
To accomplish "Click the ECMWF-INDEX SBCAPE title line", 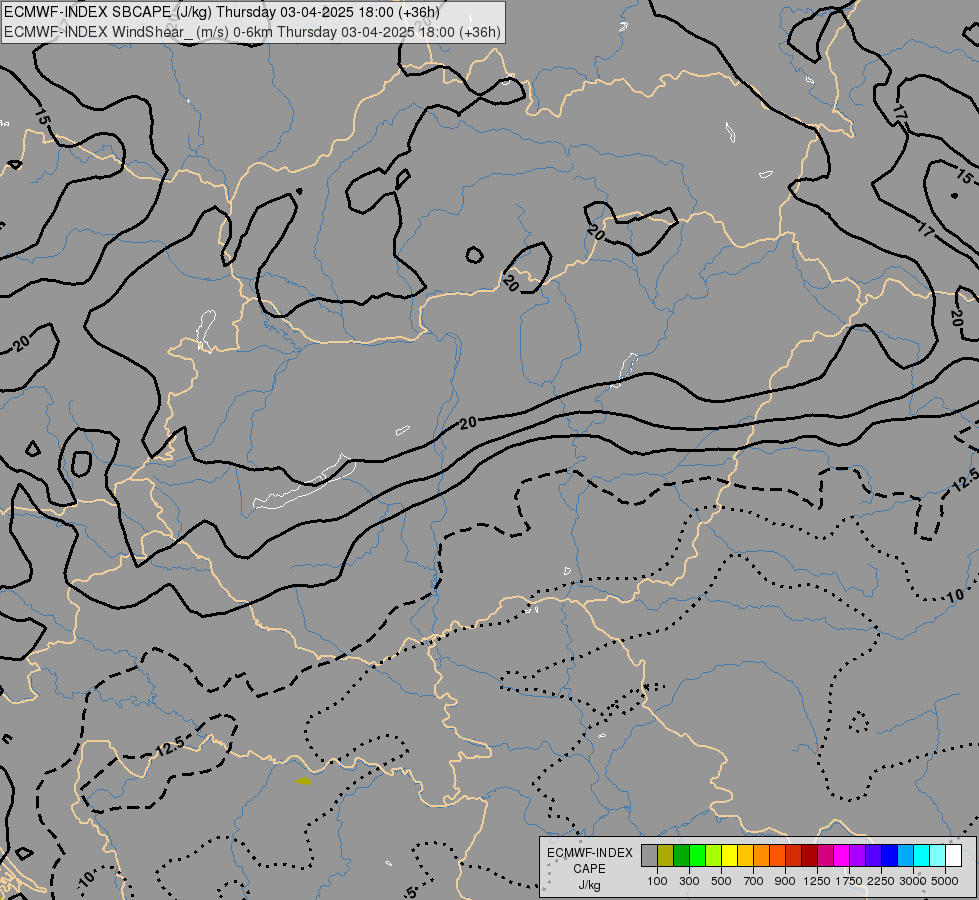I will pos(222,12).
